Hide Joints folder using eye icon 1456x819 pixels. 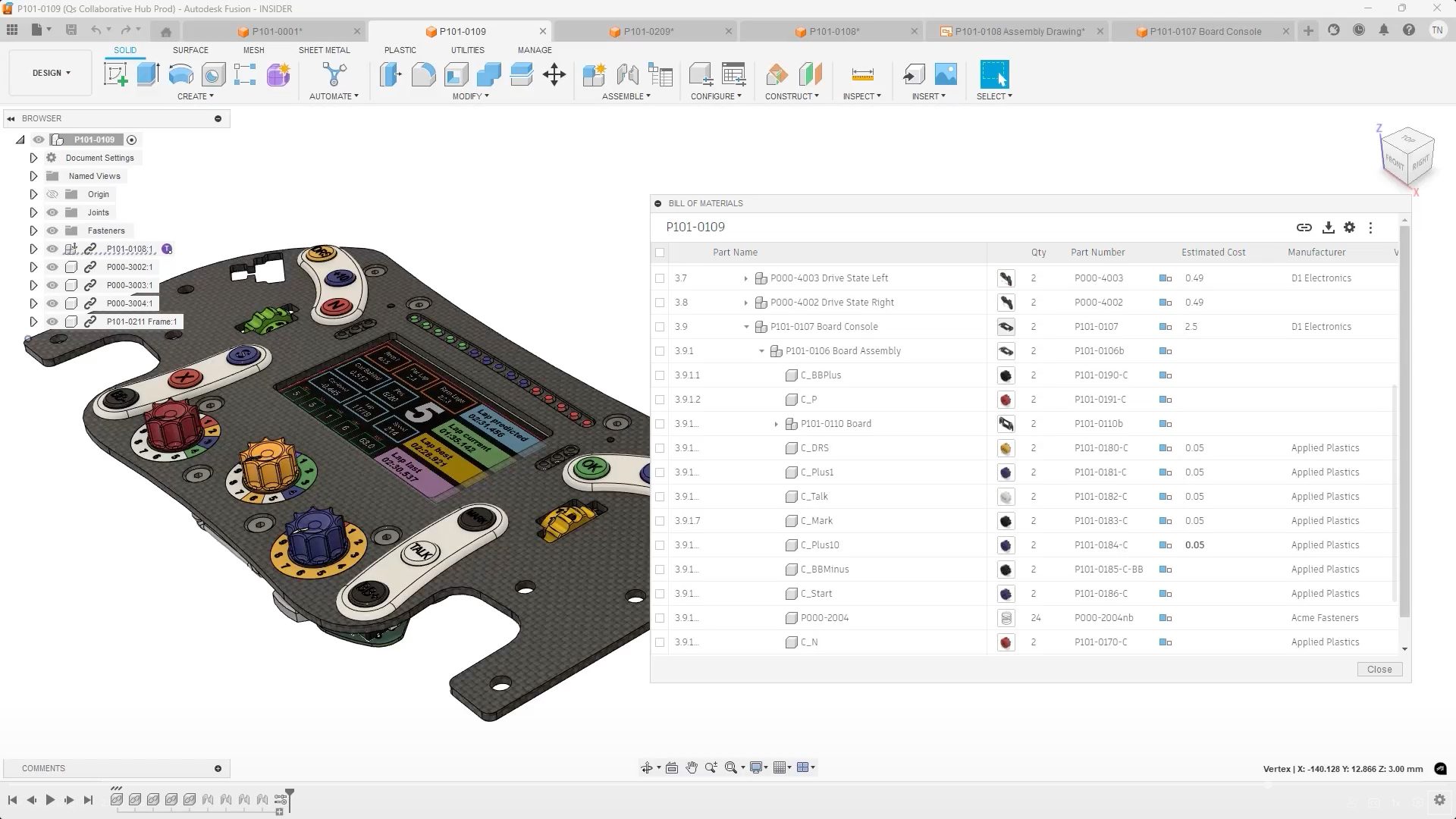pos(52,212)
